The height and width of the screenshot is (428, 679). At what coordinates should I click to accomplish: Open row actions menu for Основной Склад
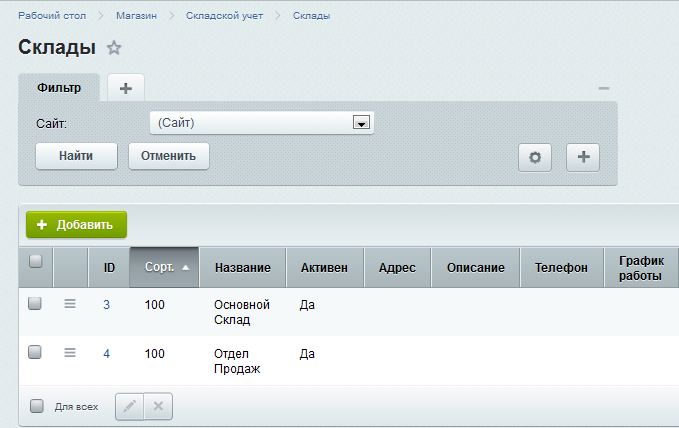[x=70, y=304]
